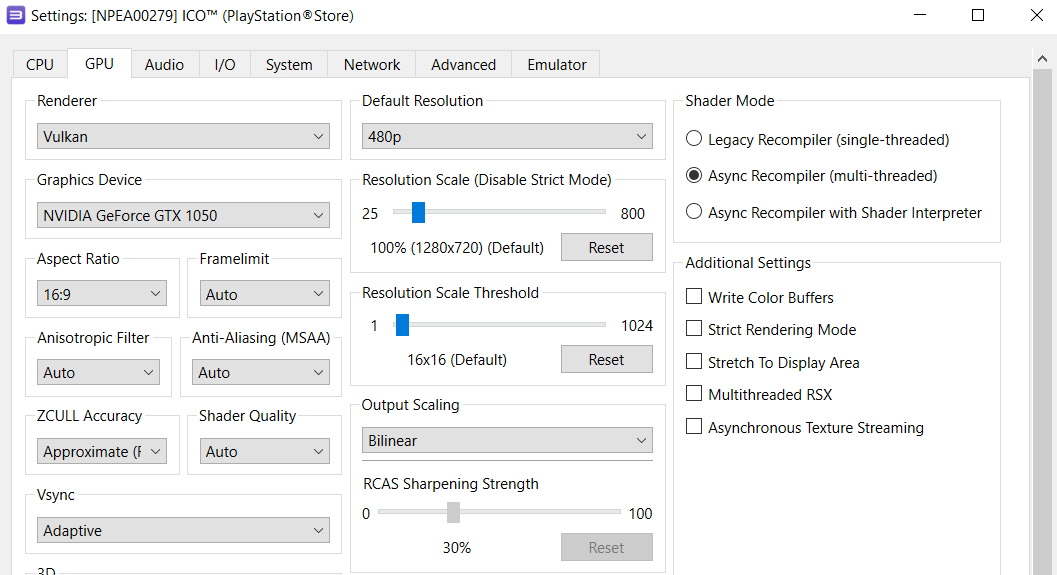
Task: Open the Audio tab
Action: click(x=164, y=64)
